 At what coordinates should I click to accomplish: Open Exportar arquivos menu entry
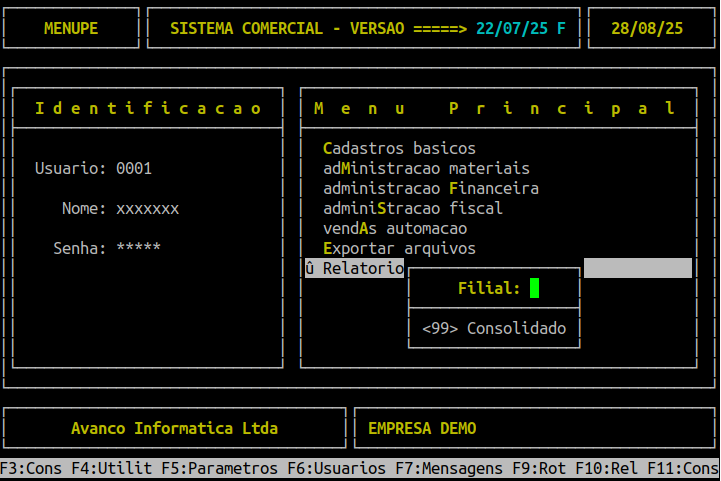[x=399, y=248]
